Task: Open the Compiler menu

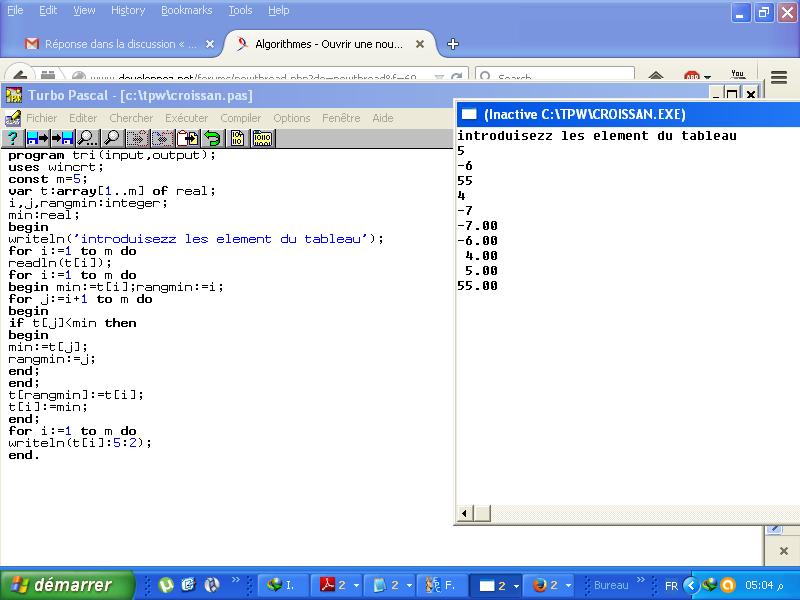Action: click(x=240, y=118)
